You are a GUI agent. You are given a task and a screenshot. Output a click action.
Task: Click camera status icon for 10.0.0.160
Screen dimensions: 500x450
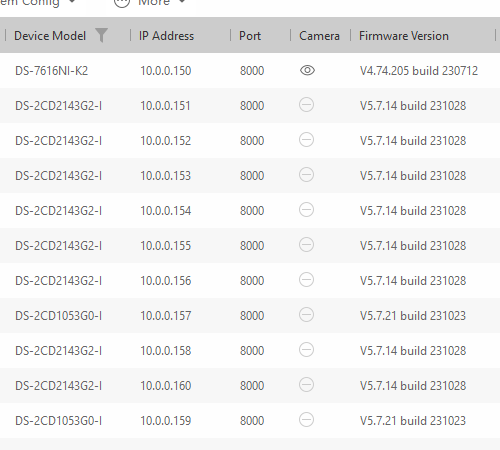[x=306, y=385]
